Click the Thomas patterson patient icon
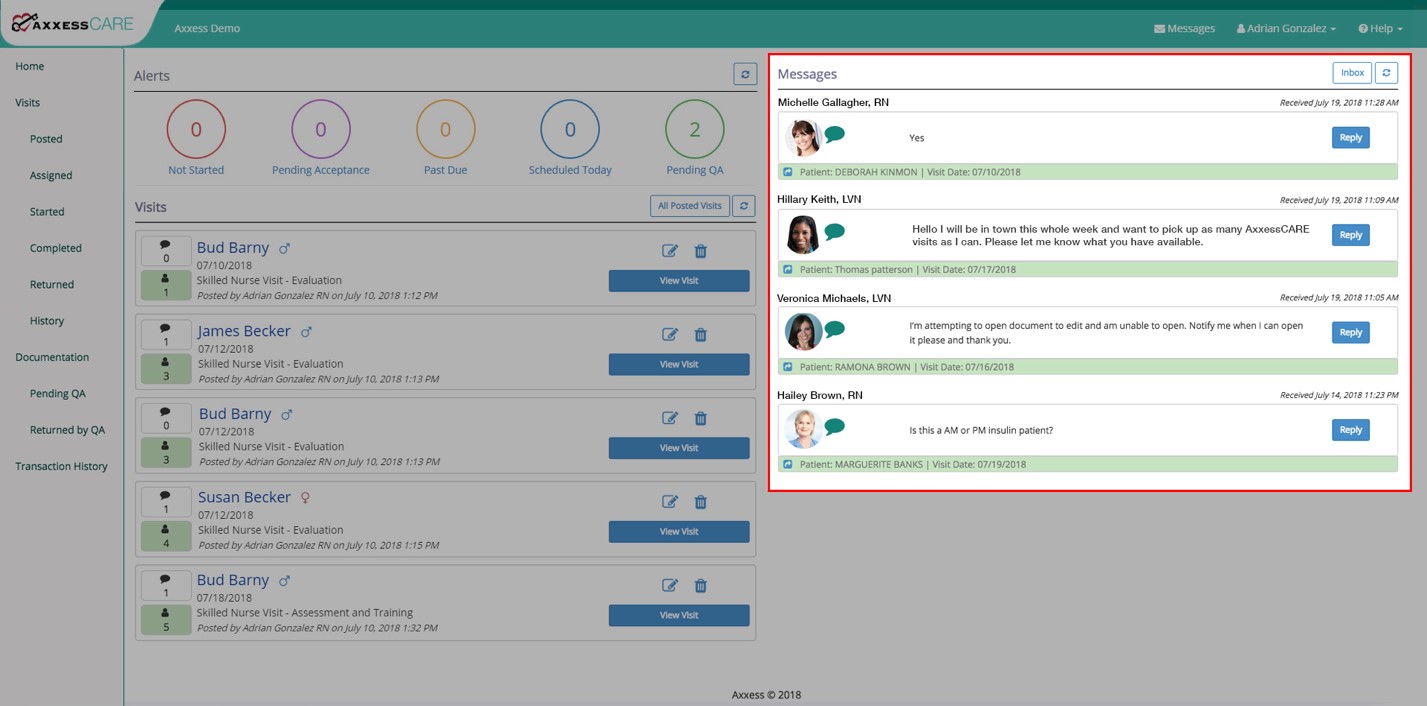Screen dimensions: 1427x706 (x=788, y=269)
